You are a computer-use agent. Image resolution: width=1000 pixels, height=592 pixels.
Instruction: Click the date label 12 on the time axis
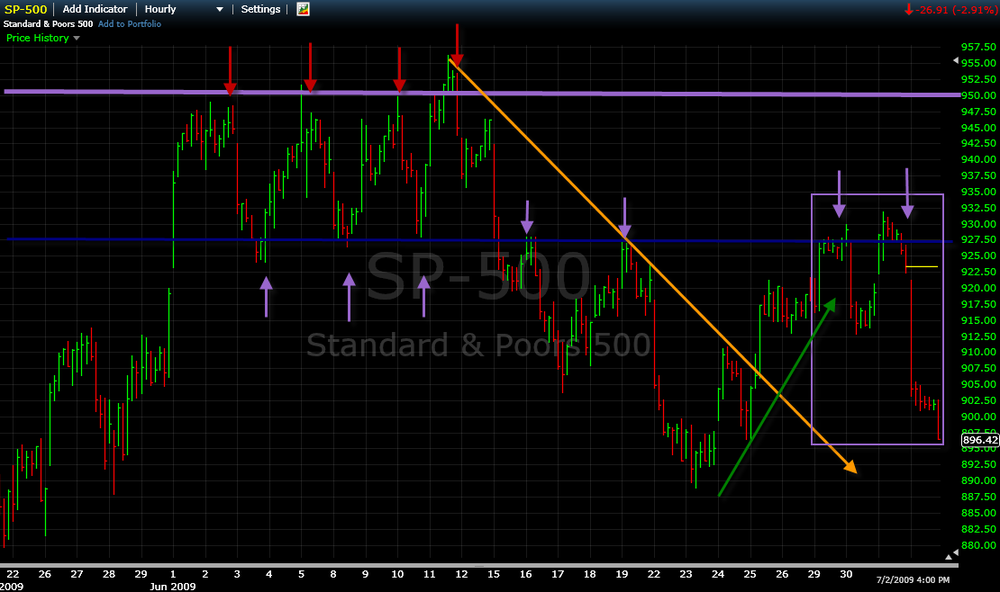click(x=461, y=574)
